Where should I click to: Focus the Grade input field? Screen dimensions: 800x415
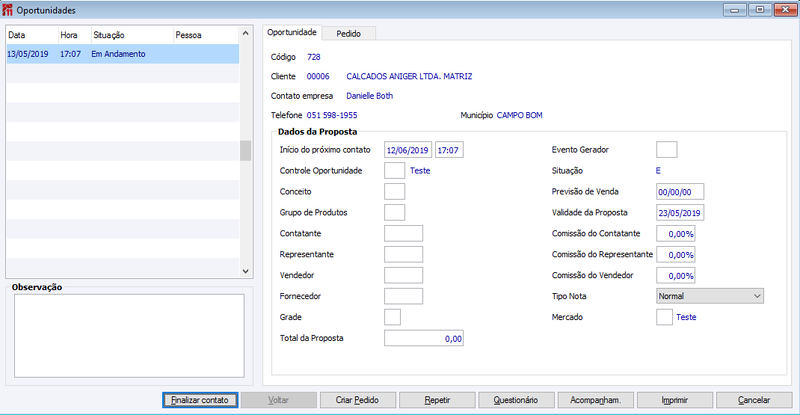coord(392,317)
